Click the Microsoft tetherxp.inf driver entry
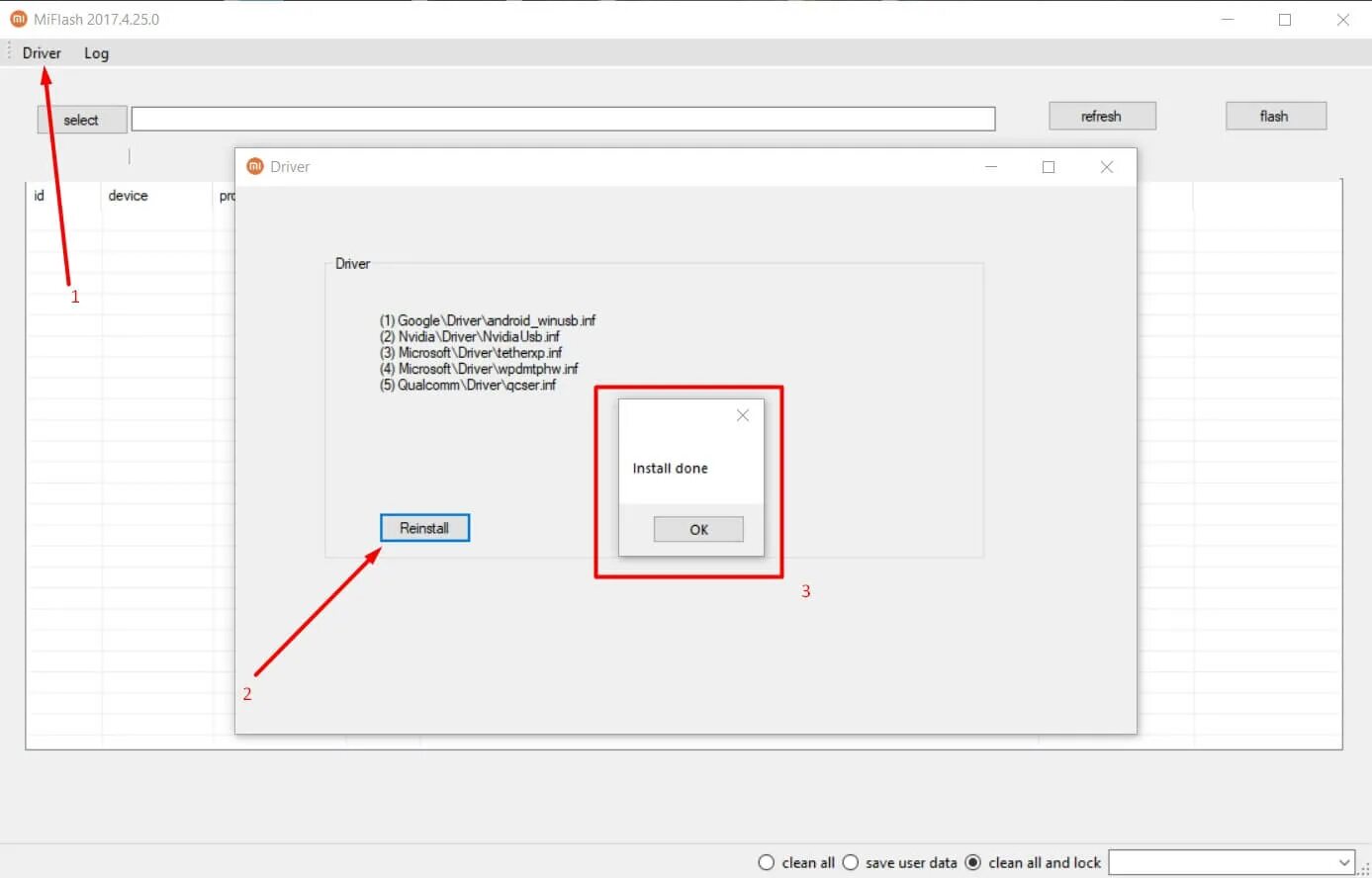Viewport: 1372px width, 878px height. coord(471,353)
